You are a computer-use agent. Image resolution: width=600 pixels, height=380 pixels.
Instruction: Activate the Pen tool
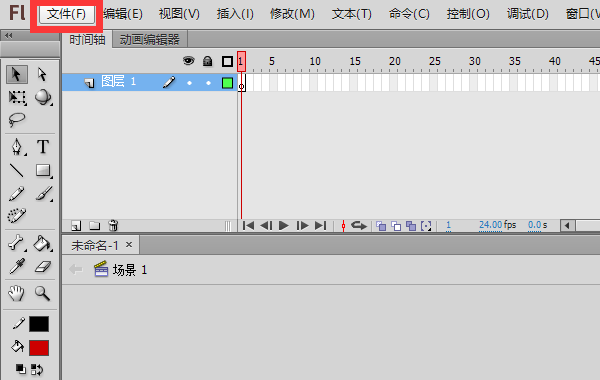click(x=17, y=147)
